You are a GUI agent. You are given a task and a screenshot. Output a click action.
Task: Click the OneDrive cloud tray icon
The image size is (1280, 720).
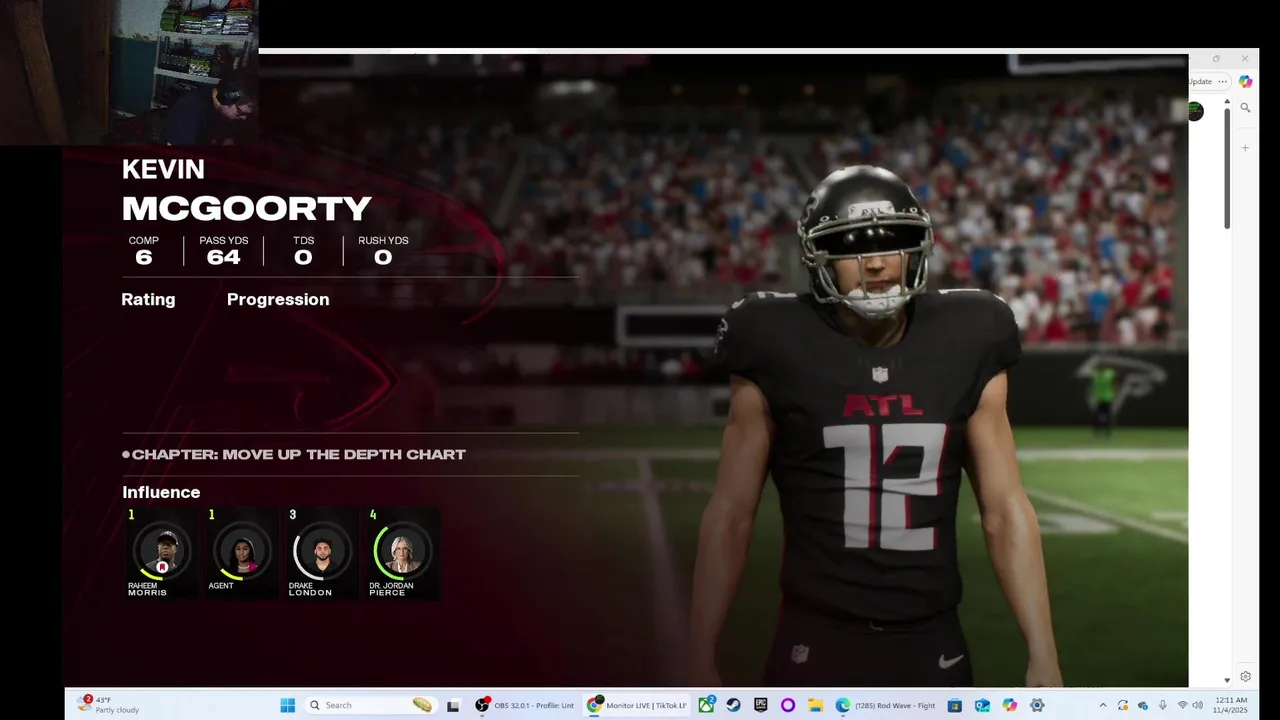(x=1143, y=705)
